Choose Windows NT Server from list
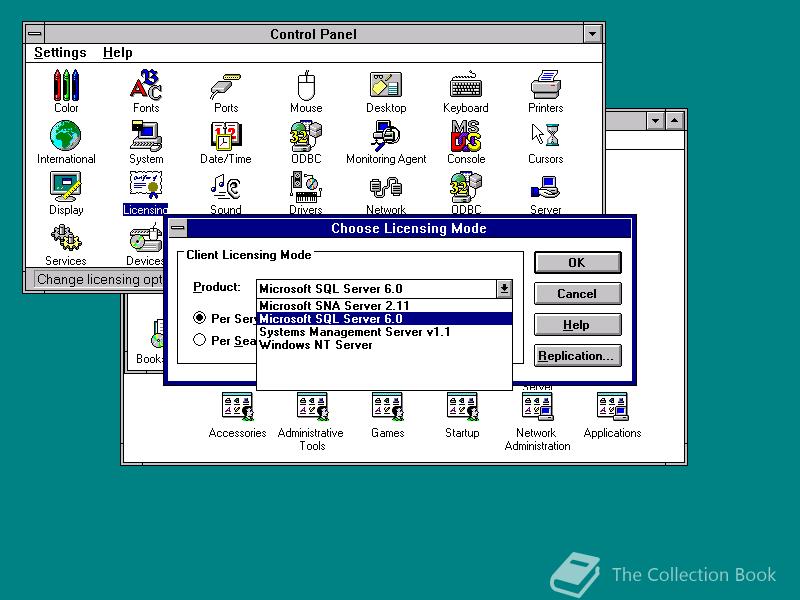Image resolution: width=800 pixels, height=600 pixels. pos(384,345)
